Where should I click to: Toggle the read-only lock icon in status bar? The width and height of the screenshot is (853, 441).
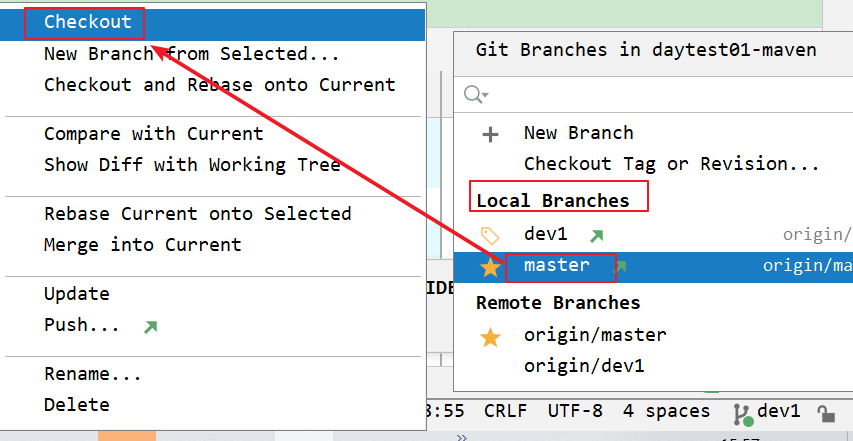[826, 412]
